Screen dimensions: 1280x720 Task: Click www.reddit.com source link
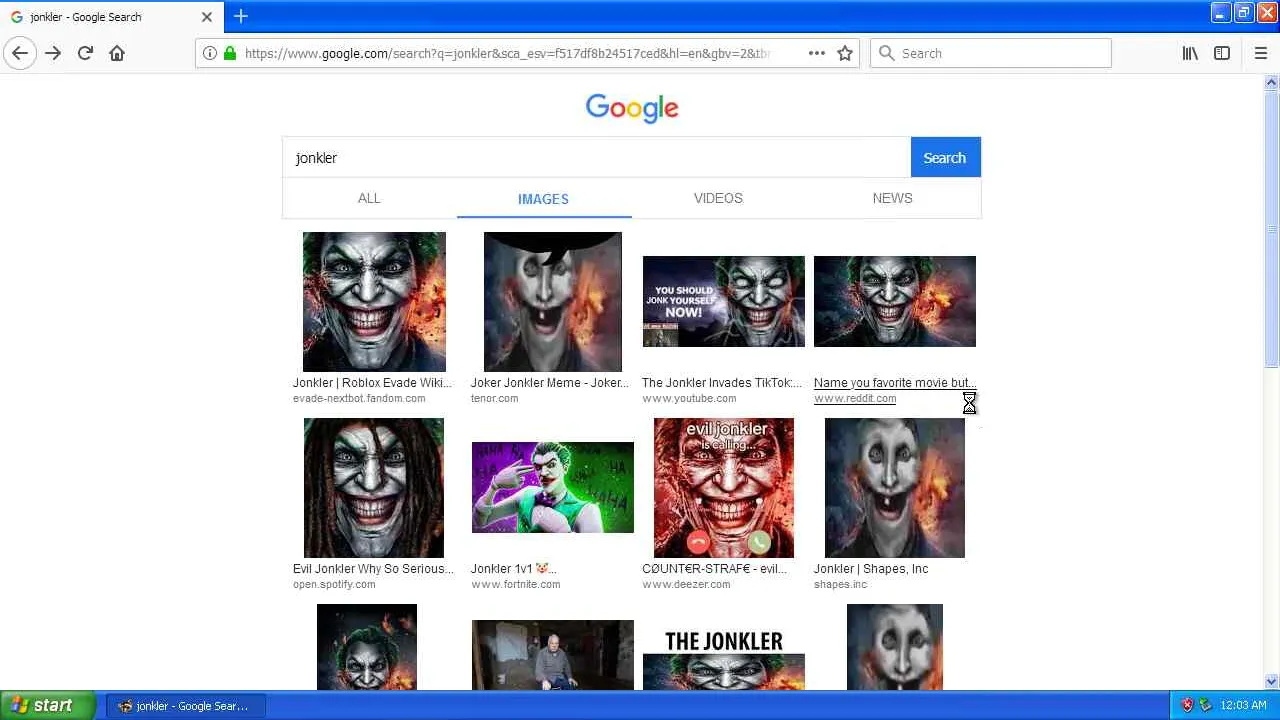(855, 398)
